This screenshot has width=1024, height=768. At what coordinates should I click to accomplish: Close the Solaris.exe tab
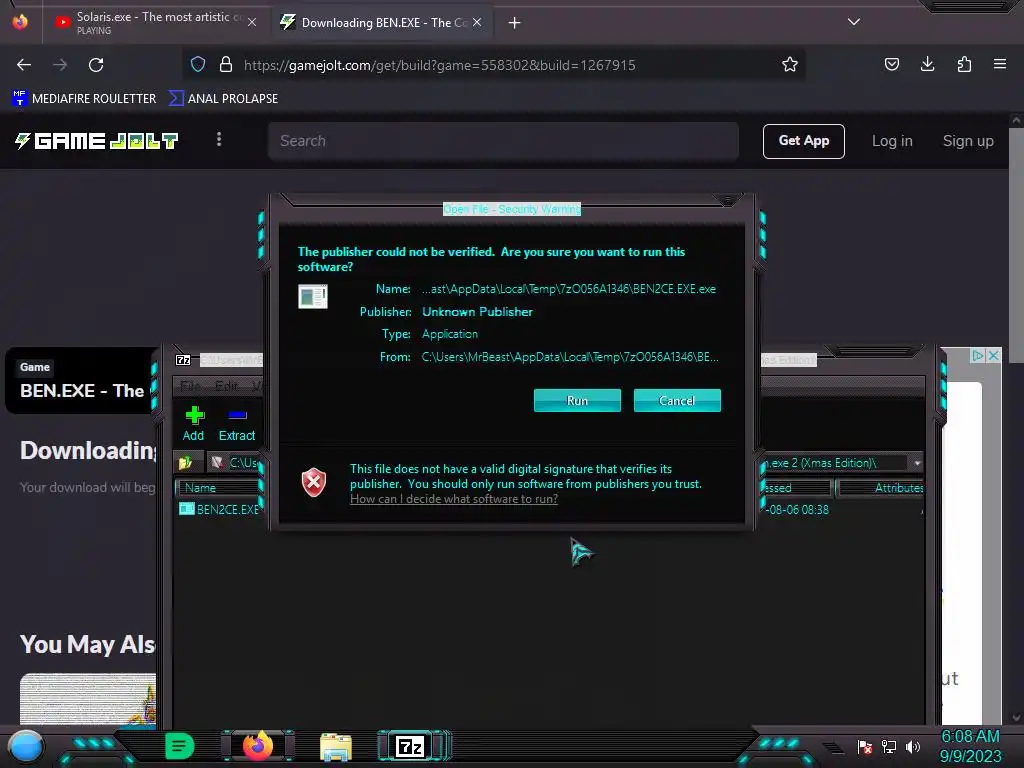coord(252,22)
